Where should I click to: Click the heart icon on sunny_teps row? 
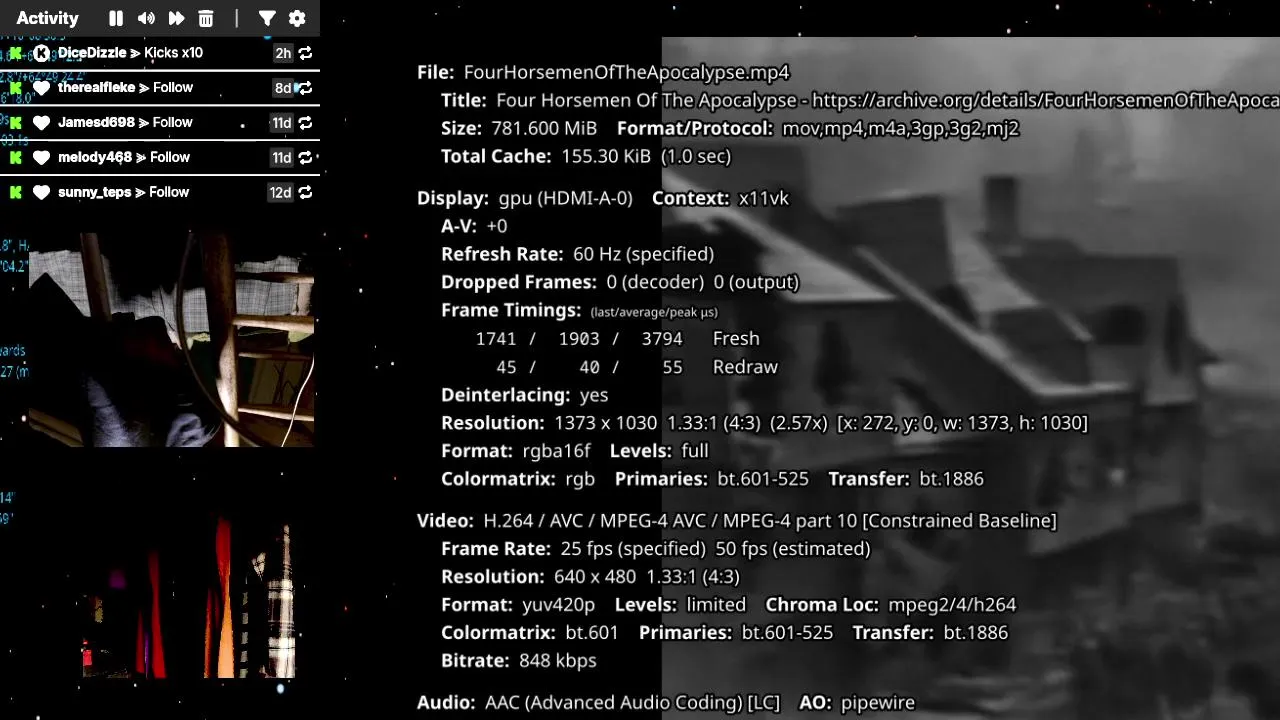(41, 193)
